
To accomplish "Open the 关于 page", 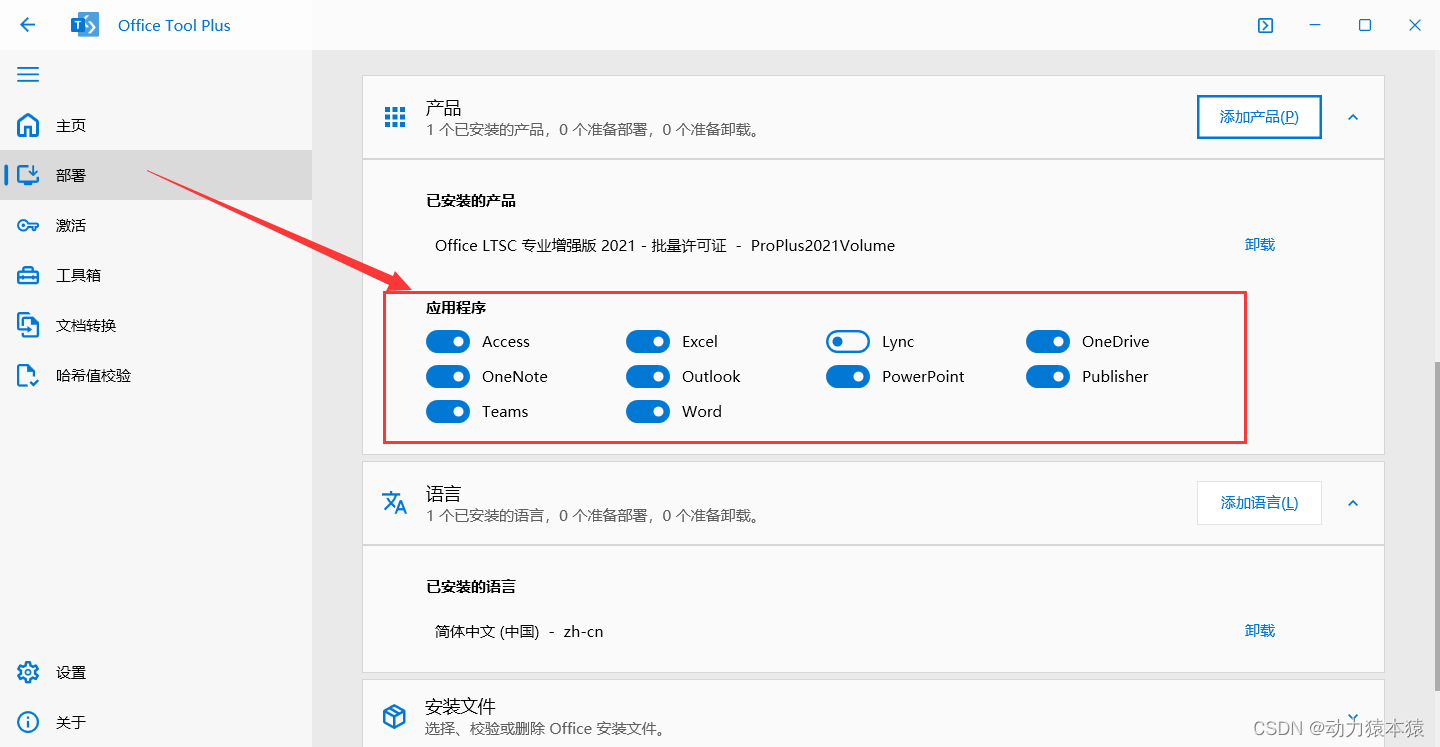I will [x=156, y=722].
